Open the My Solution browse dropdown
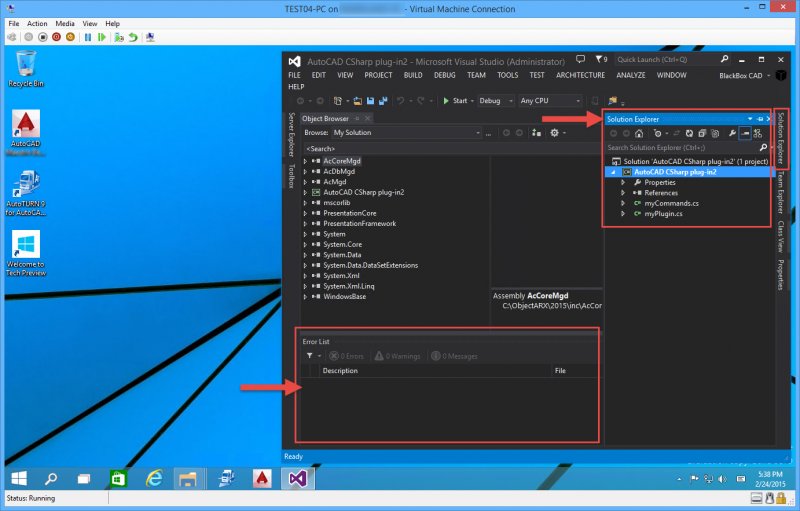Image resolution: width=800 pixels, height=511 pixels. 407,133
